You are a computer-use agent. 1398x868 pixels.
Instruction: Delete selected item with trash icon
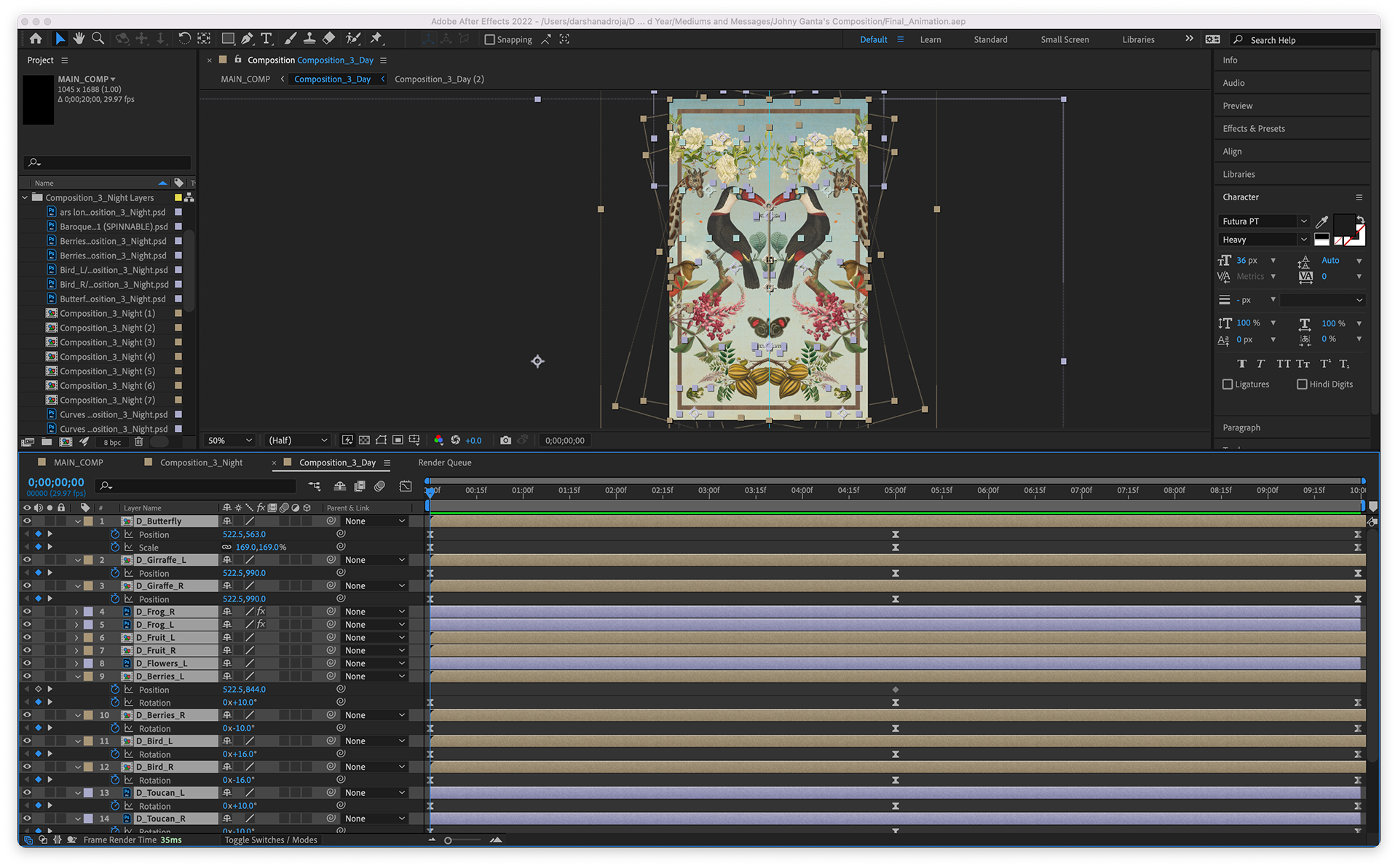(x=139, y=442)
